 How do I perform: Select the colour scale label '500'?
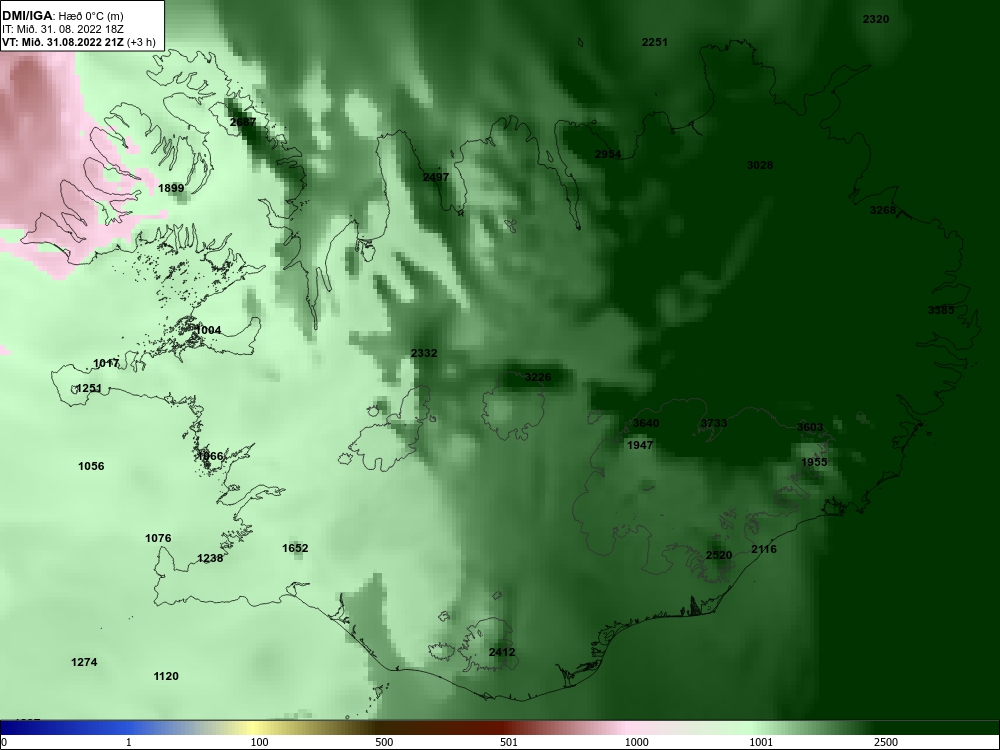[384, 742]
